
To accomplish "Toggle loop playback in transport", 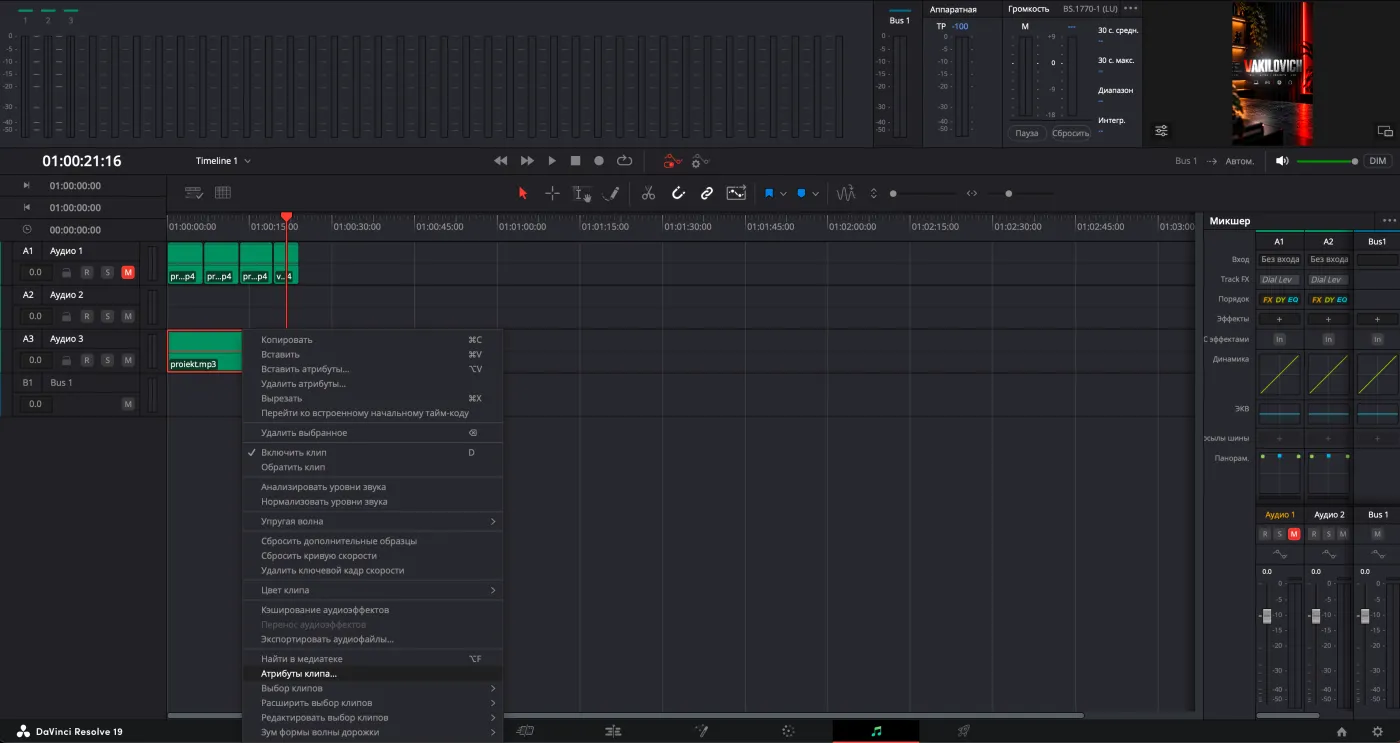I will pyautogui.click(x=625, y=161).
